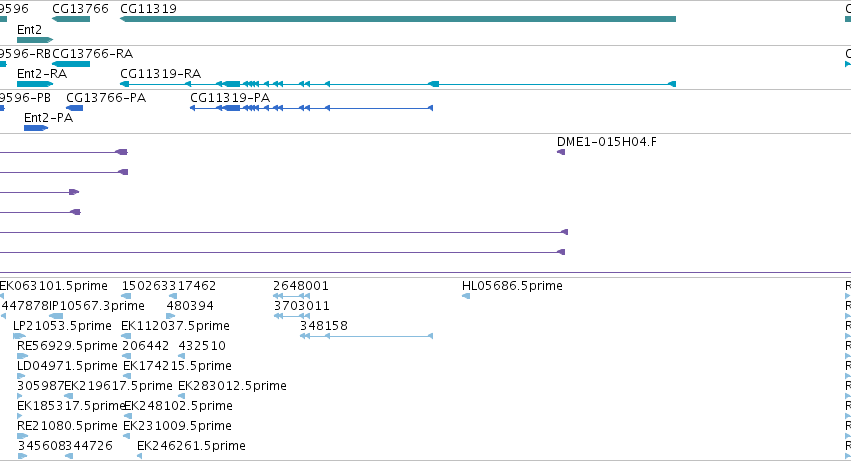Click the DME1-015H04.F feature label

pos(607,142)
